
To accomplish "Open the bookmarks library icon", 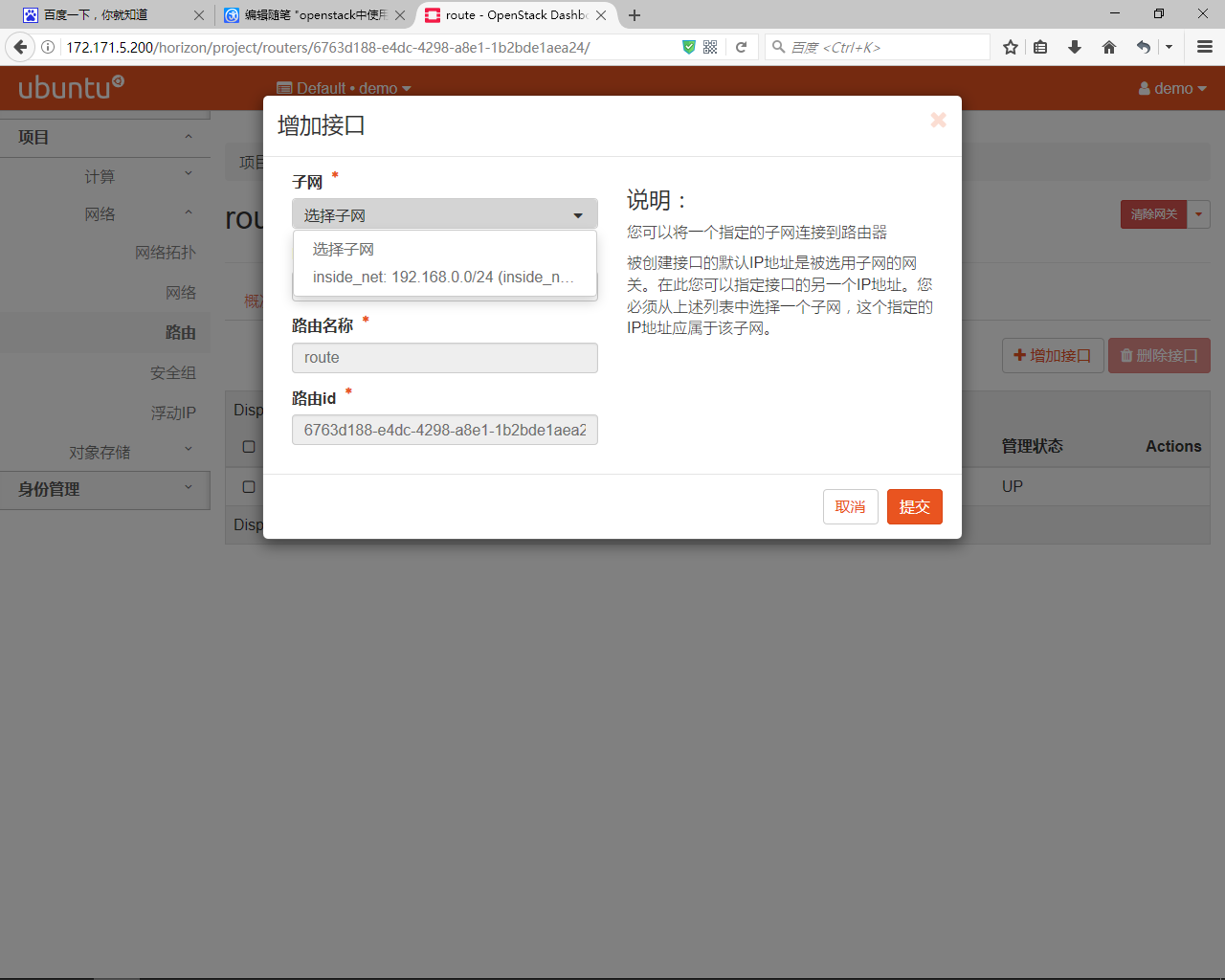I will click(x=1040, y=47).
